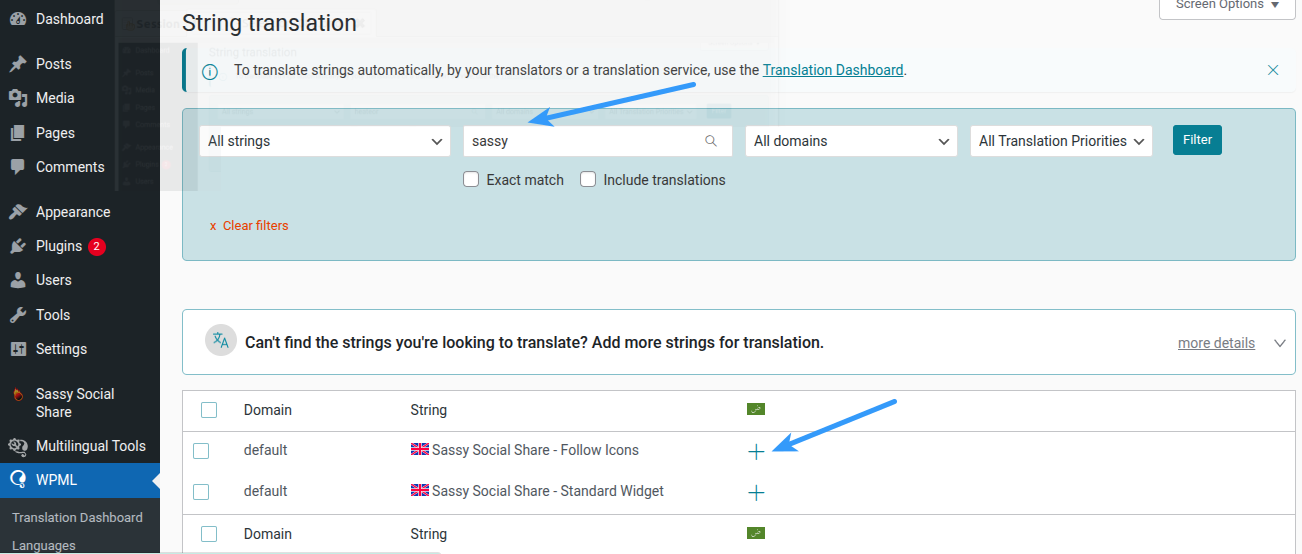Viewport: 1302px width, 554px height.
Task: Tick the select-all checkbox in table header
Action: click(x=209, y=410)
